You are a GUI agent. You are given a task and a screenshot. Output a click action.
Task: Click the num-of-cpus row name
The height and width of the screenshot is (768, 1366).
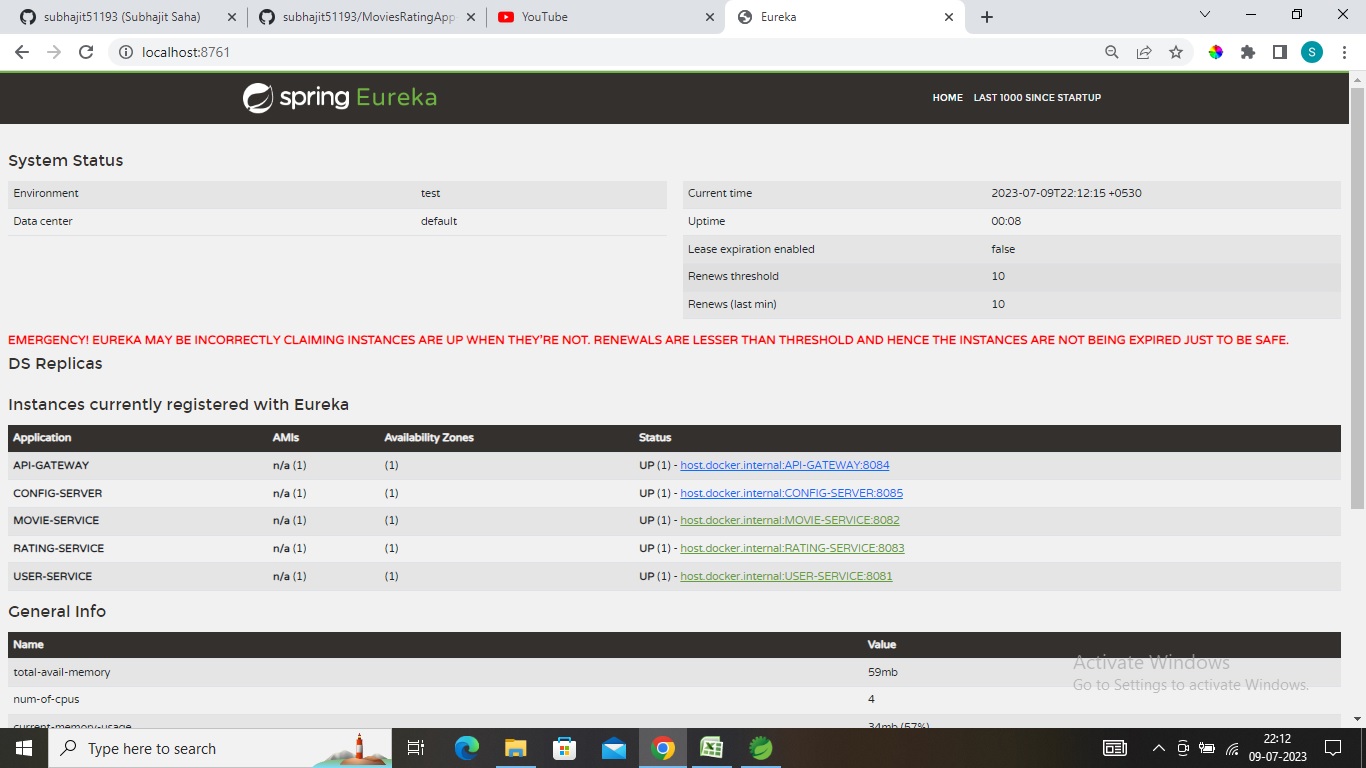(x=46, y=699)
